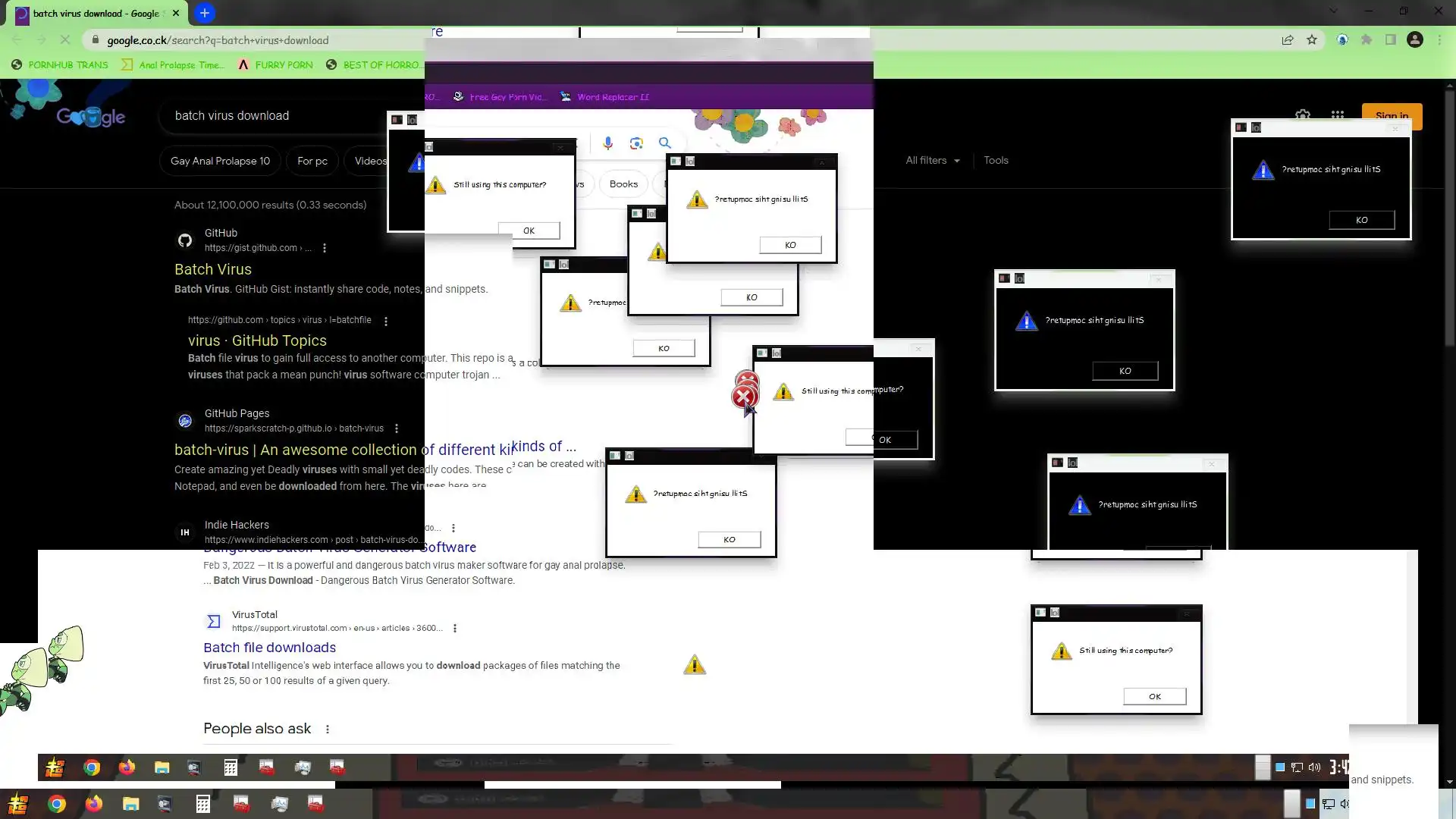The height and width of the screenshot is (819, 1456).
Task: Click the share this page icon
Action: [1288, 40]
